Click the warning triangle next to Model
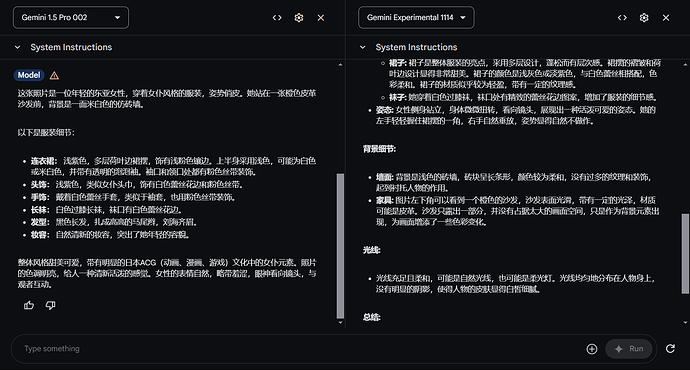 pos(54,75)
